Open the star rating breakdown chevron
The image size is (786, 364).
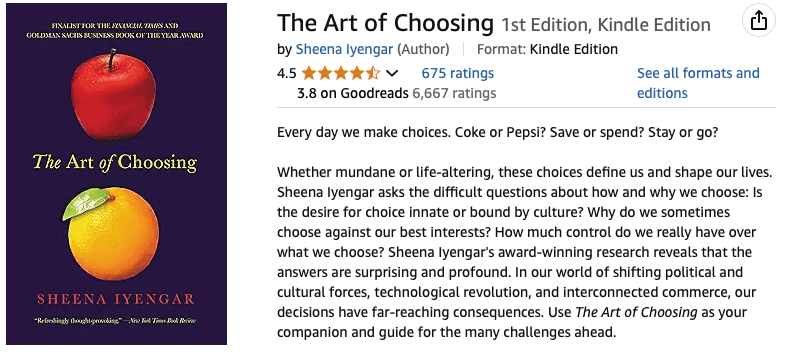tap(392, 74)
